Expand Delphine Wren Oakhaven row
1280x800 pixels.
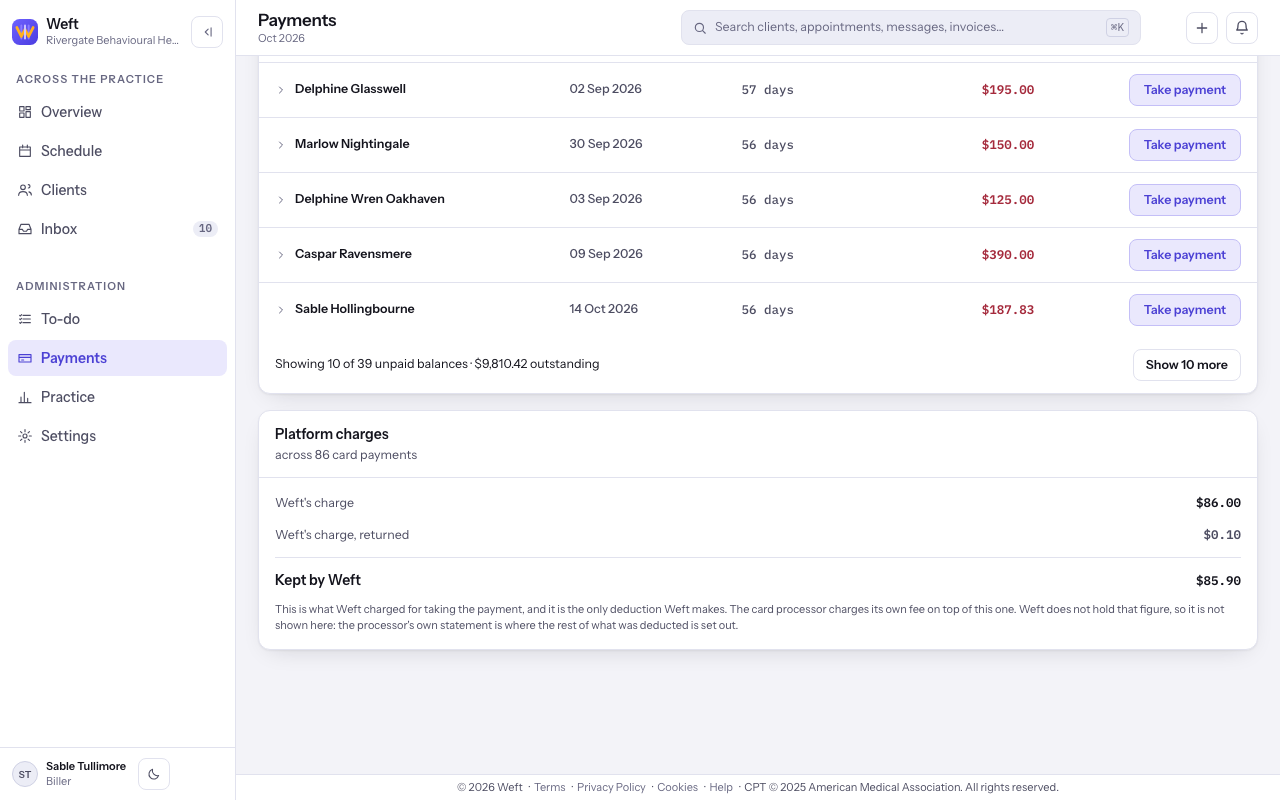(281, 200)
